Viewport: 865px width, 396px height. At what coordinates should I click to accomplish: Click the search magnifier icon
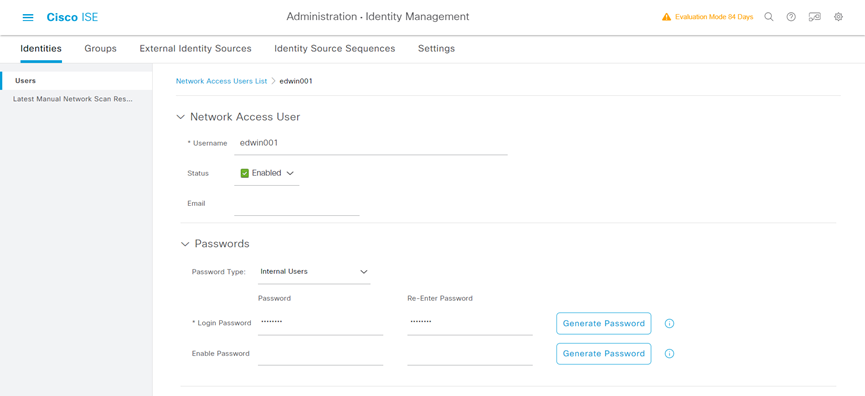pyautogui.click(x=768, y=17)
